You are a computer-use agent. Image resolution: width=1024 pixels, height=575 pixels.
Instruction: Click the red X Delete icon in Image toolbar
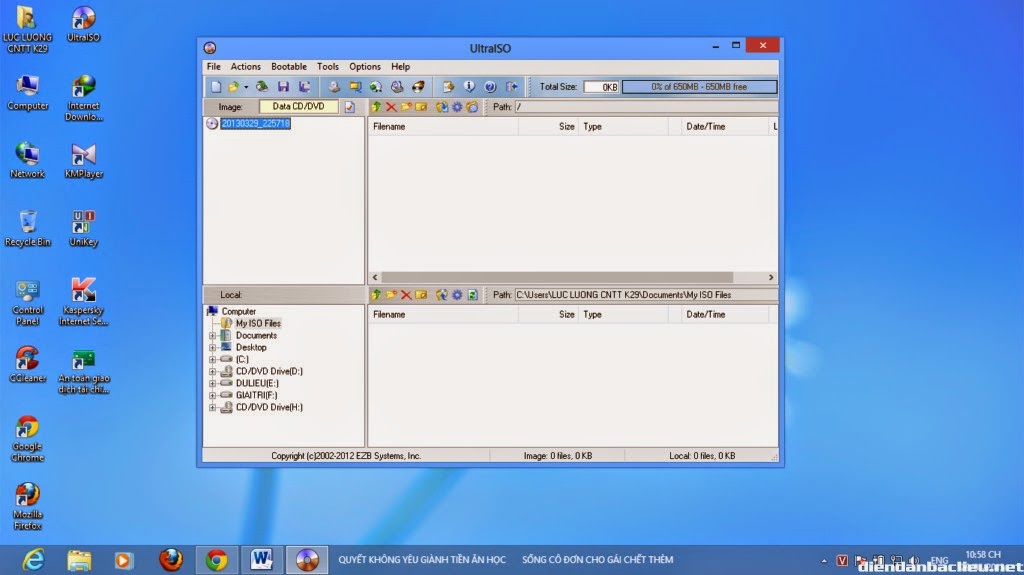pyautogui.click(x=391, y=107)
